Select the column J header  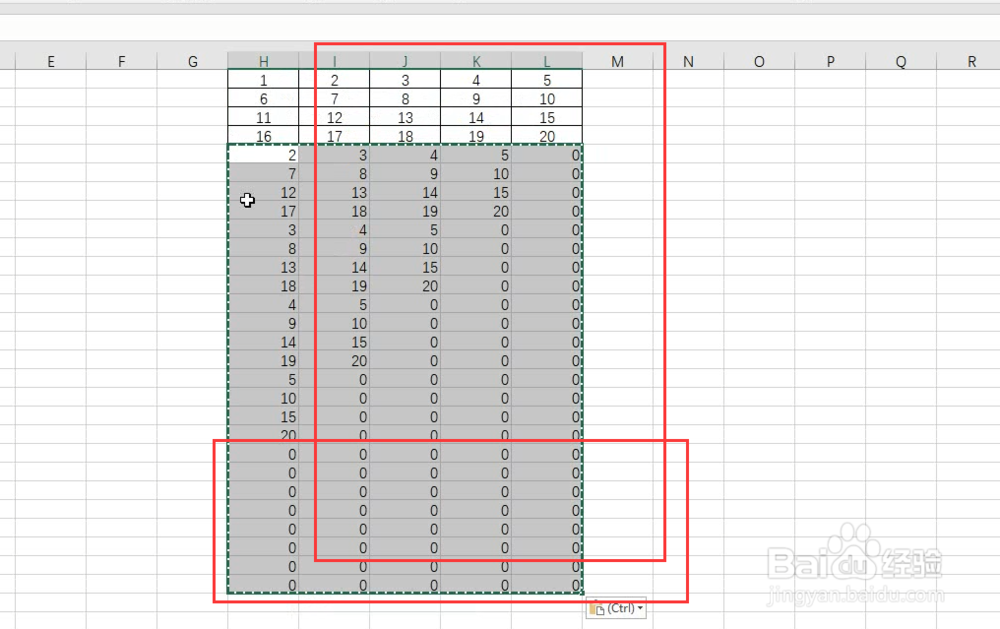pos(405,61)
